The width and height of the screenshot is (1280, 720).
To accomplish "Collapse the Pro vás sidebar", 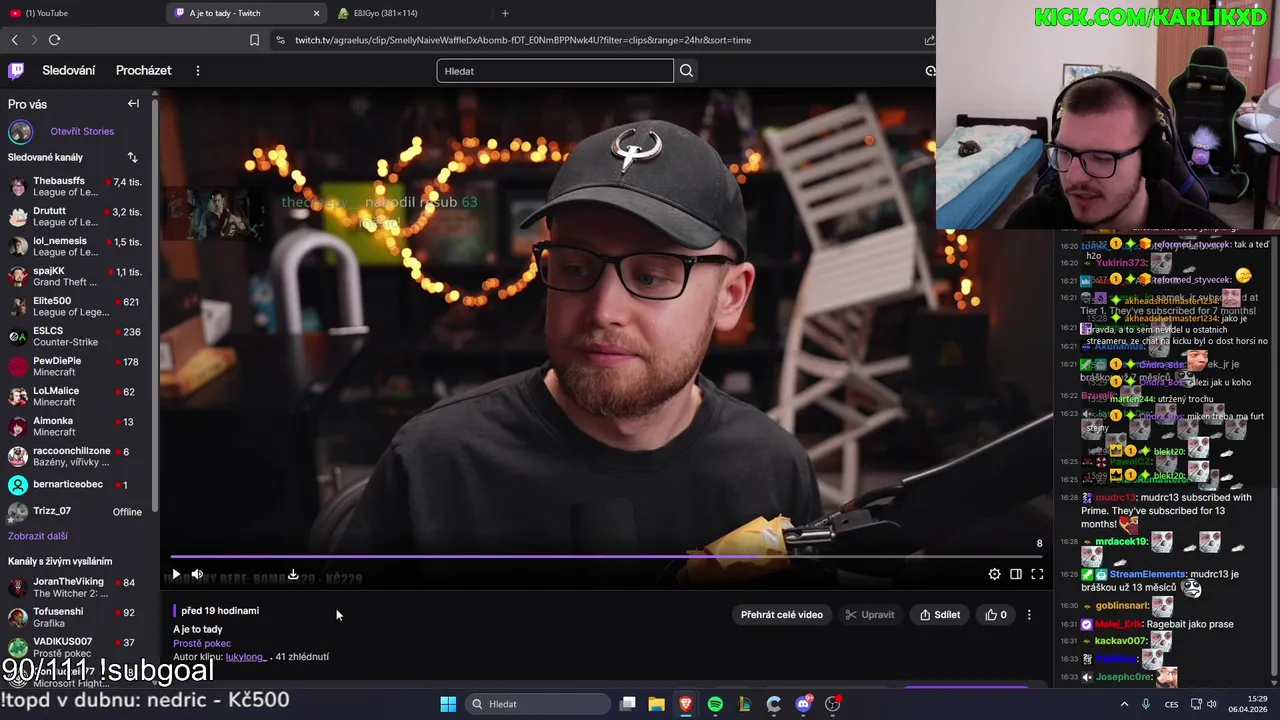I will (133, 104).
